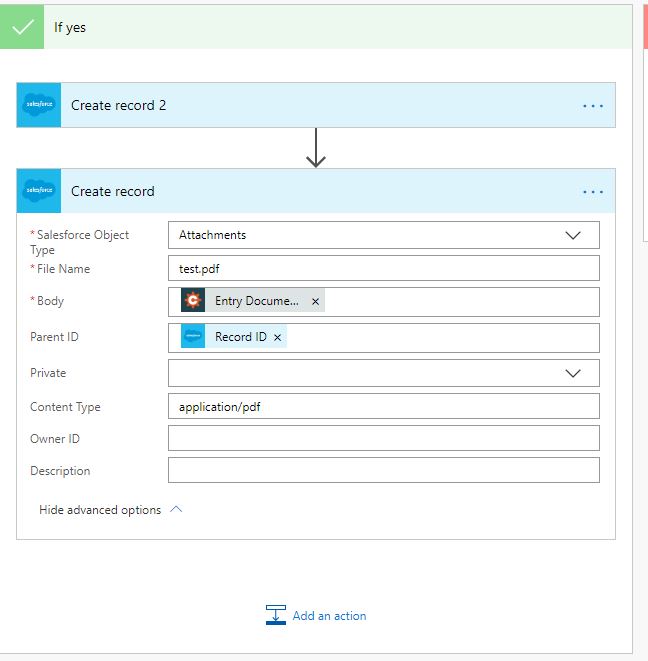Click the Cognito icon in Entry Document token
Viewport: 648px width, 661px height.
pos(193,300)
